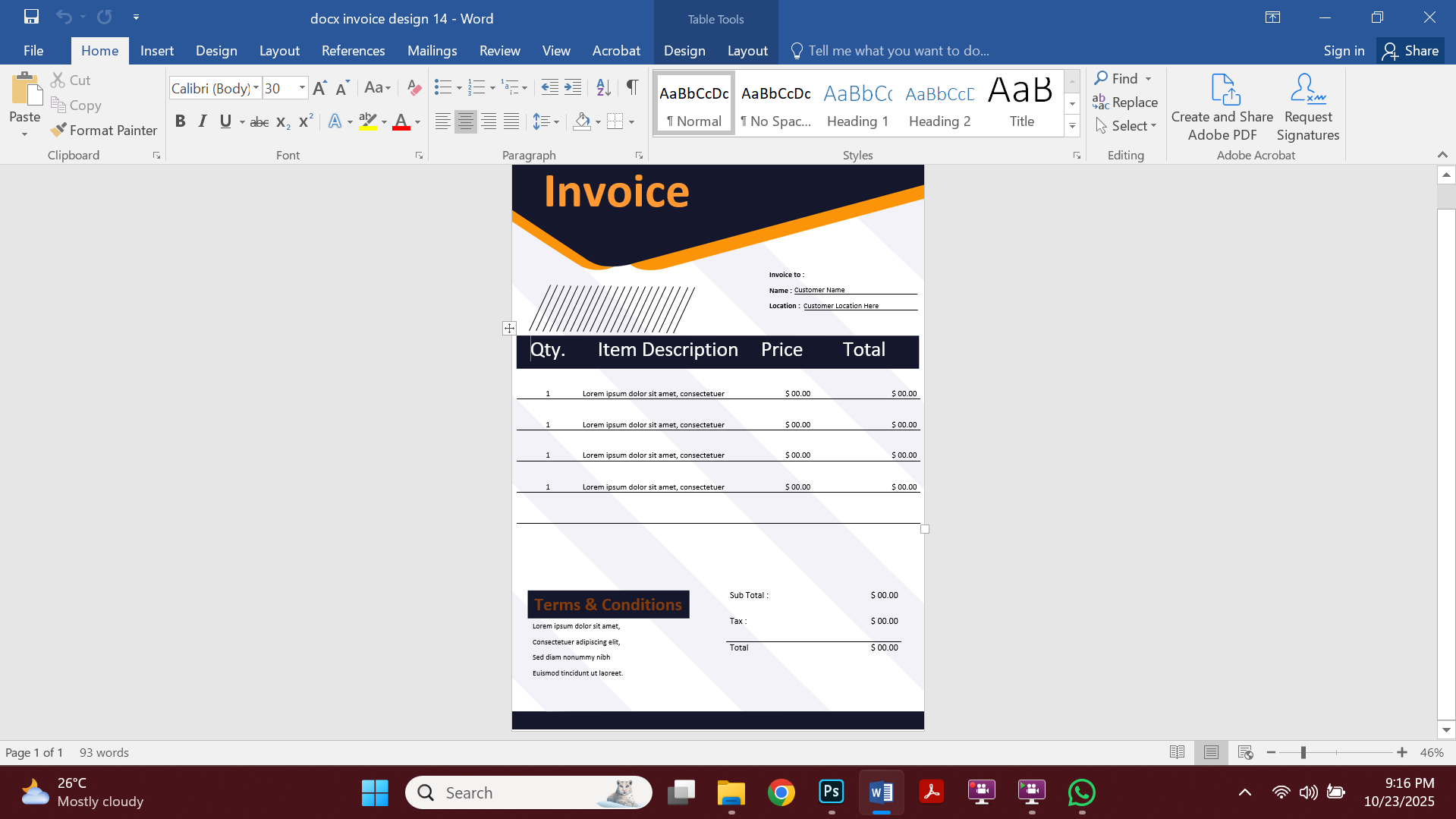Open the Line Spacing dropdown
The width and height of the screenshot is (1456, 819).
point(546,121)
